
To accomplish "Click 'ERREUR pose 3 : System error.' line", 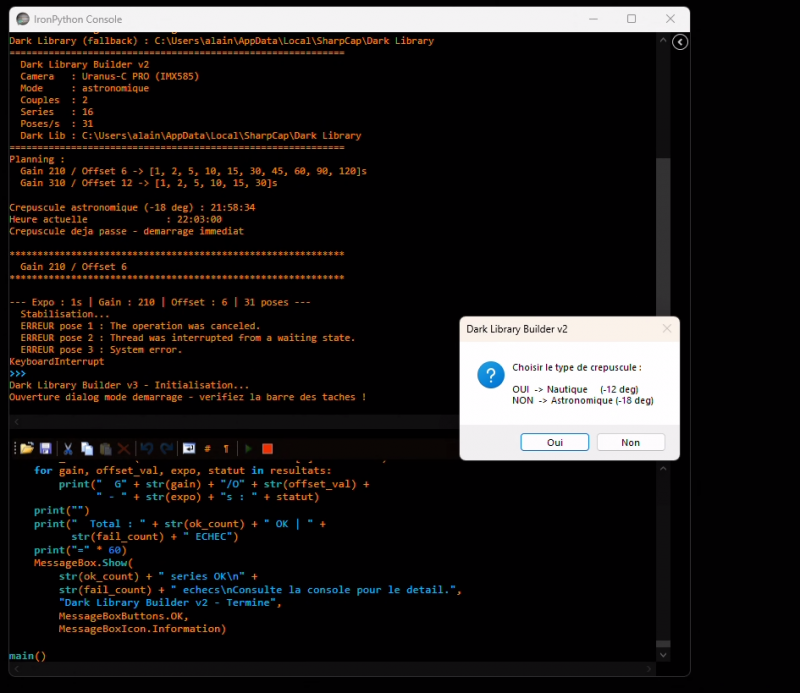I will (x=101, y=350).
